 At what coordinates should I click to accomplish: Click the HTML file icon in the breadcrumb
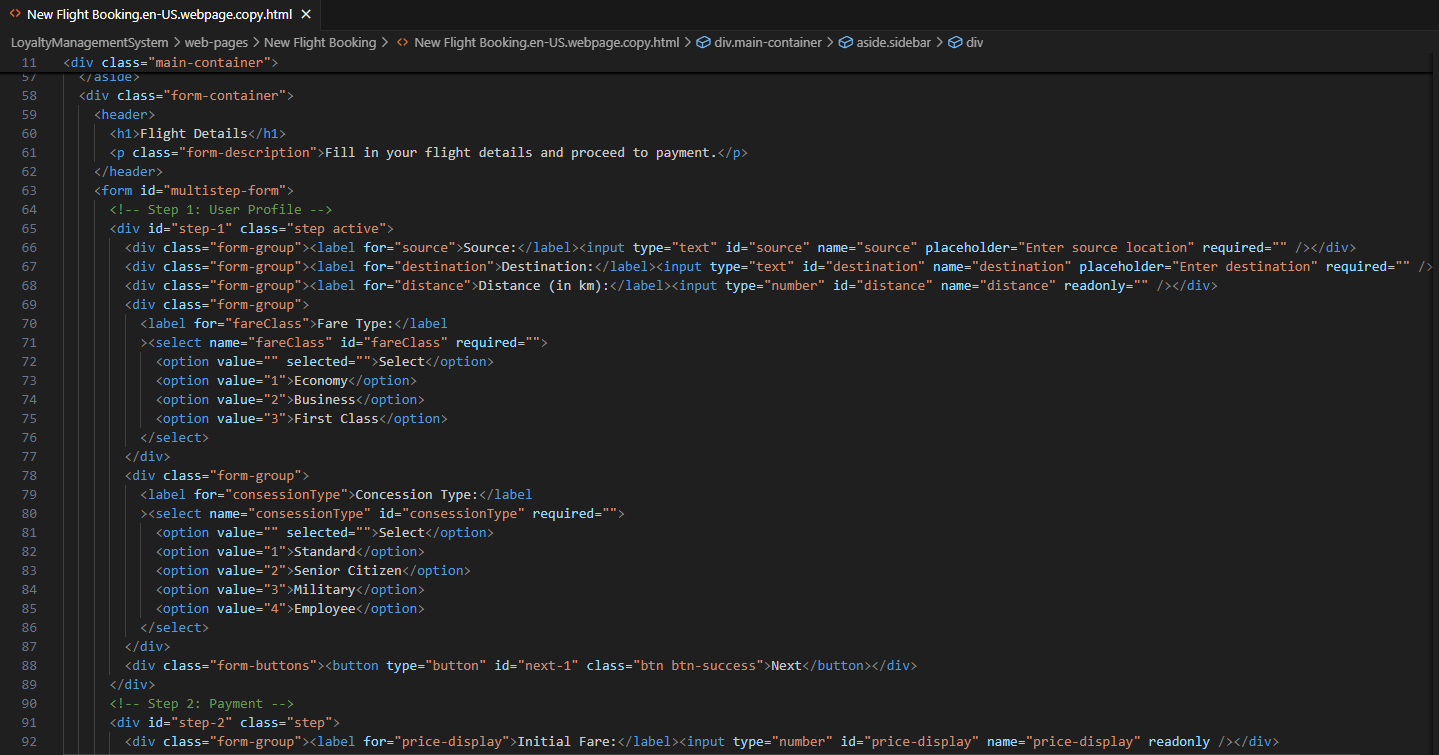click(x=402, y=43)
